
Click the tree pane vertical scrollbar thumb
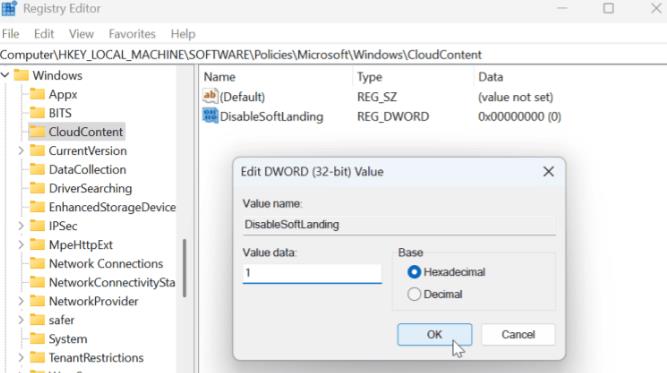point(184,268)
